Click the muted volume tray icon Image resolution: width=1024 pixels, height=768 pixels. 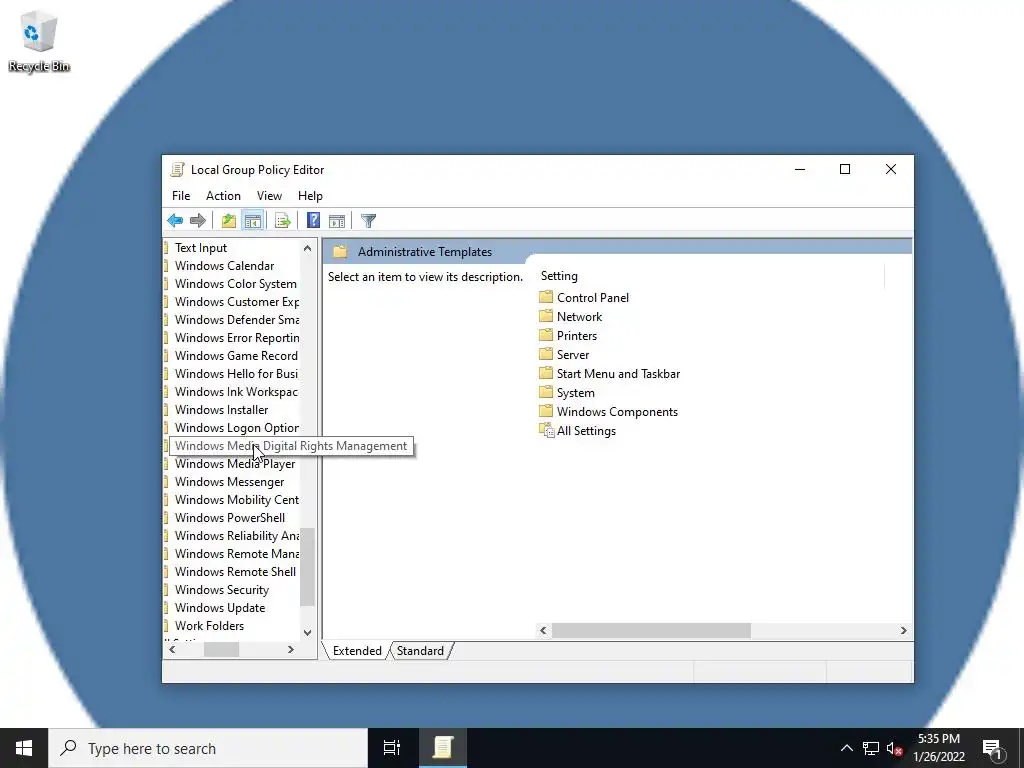pos(894,748)
